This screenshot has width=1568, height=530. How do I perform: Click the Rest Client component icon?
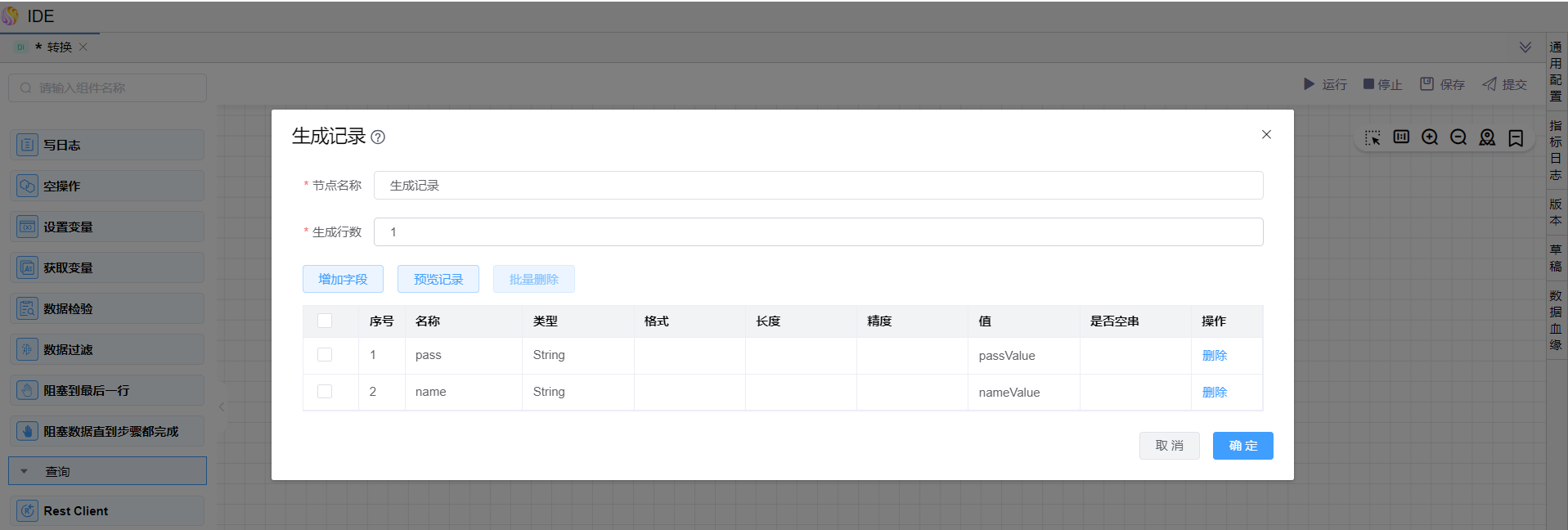click(x=28, y=511)
